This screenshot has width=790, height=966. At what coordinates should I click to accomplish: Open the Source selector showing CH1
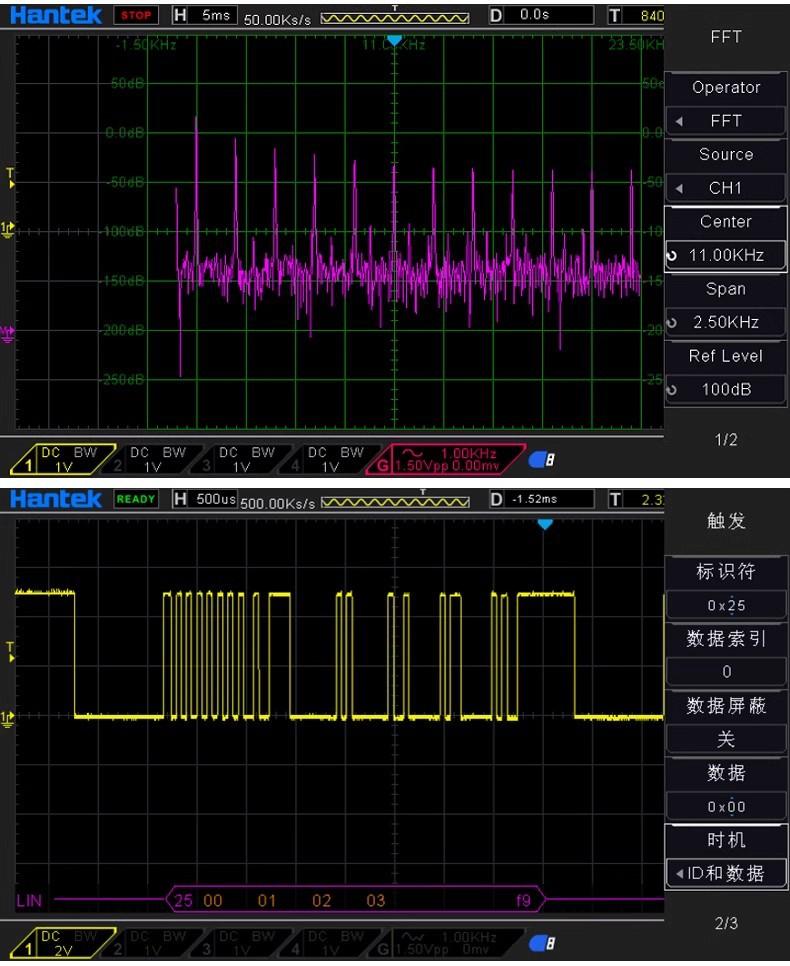[726, 187]
